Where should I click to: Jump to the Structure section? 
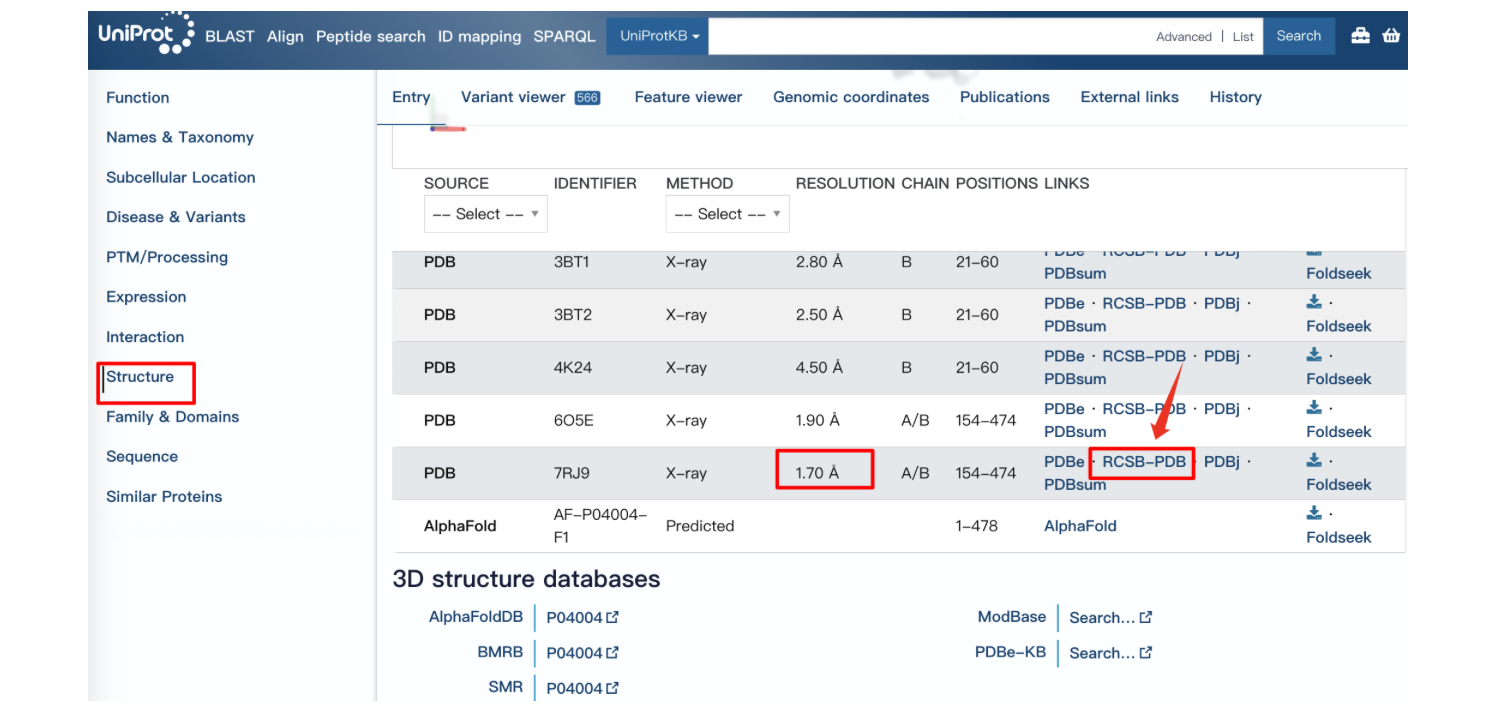[x=140, y=377]
